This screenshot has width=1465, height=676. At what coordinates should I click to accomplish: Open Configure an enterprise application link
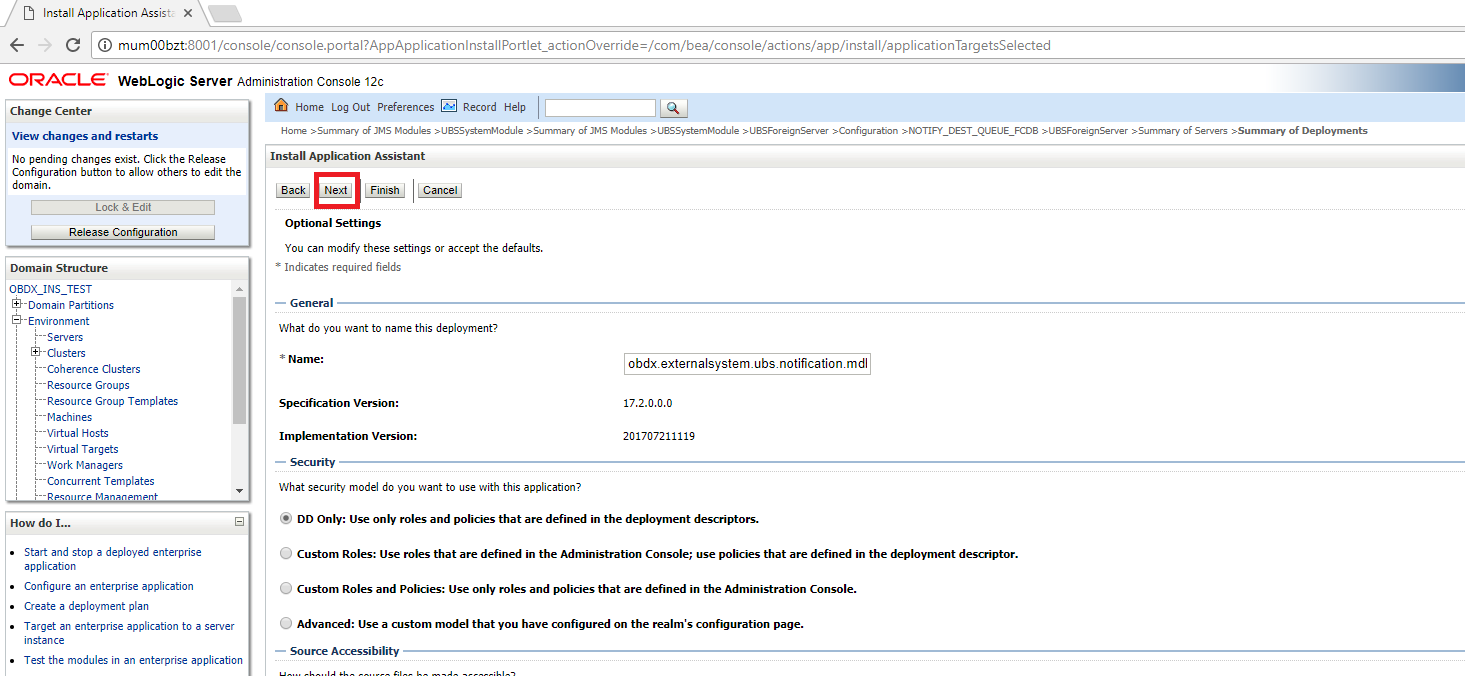click(109, 586)
